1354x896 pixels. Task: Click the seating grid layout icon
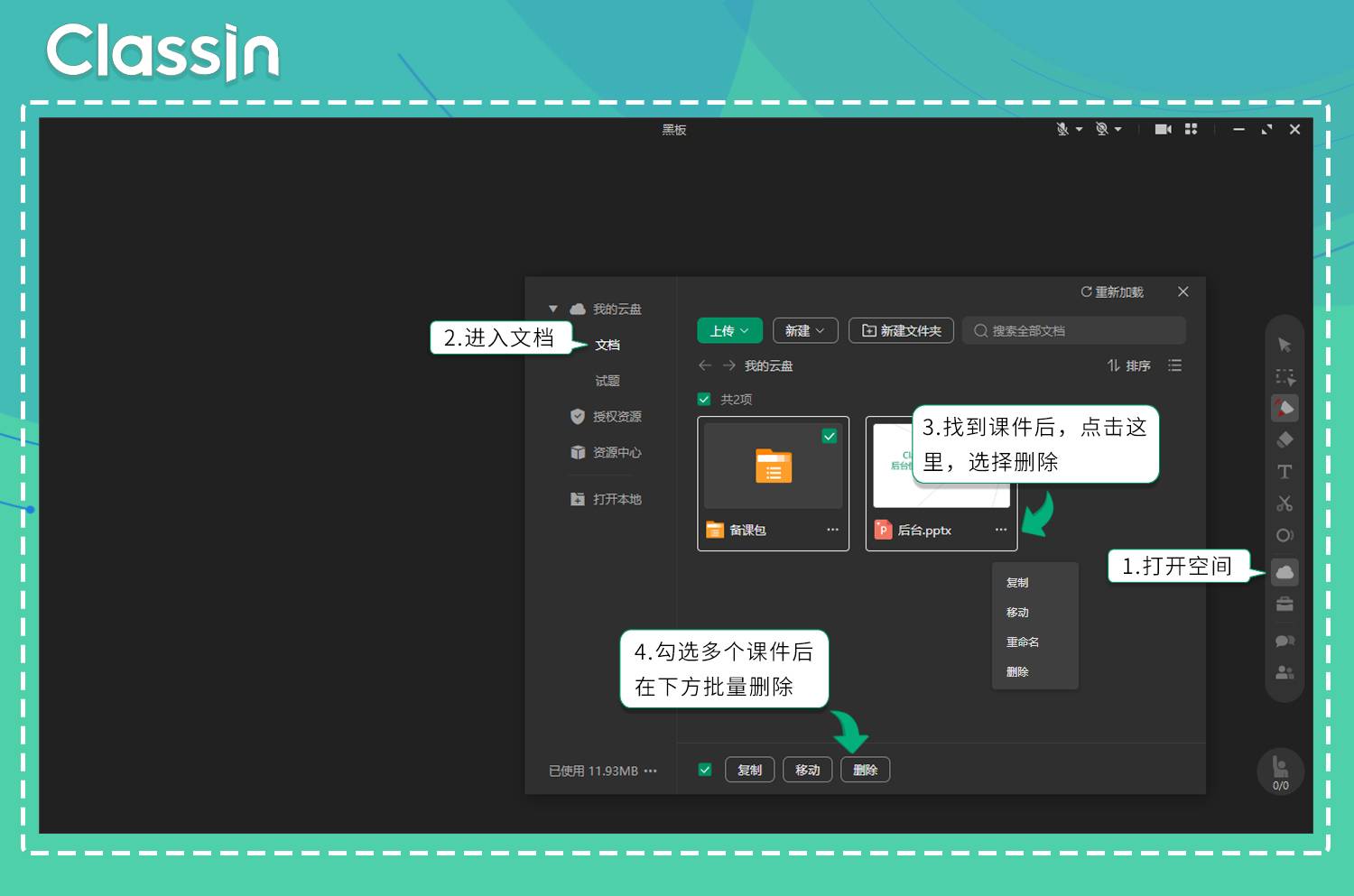click(x=1191, y=129)
